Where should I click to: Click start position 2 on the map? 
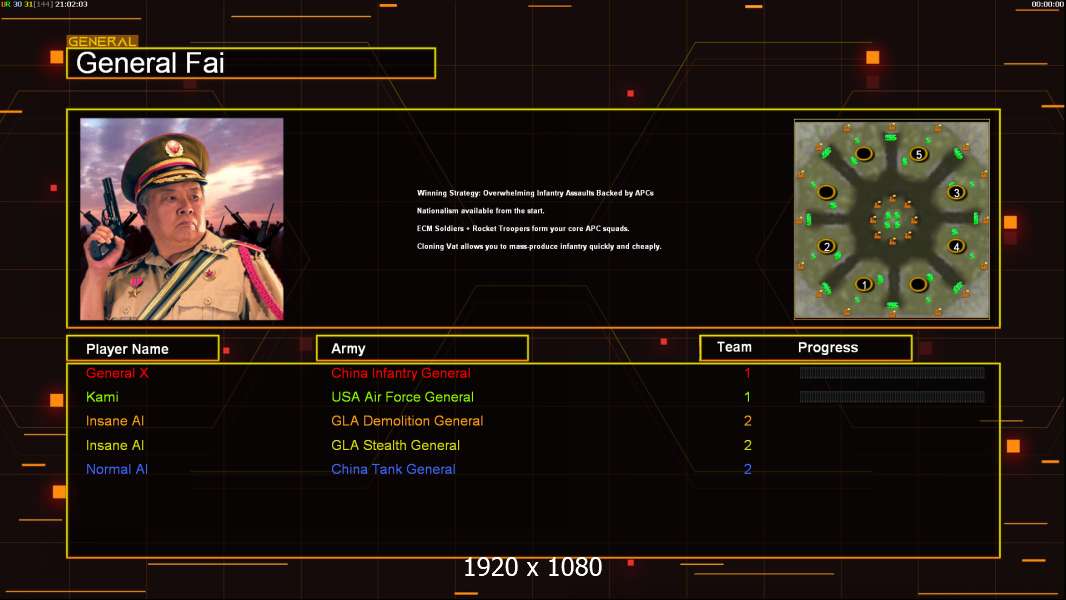point(826,246)
